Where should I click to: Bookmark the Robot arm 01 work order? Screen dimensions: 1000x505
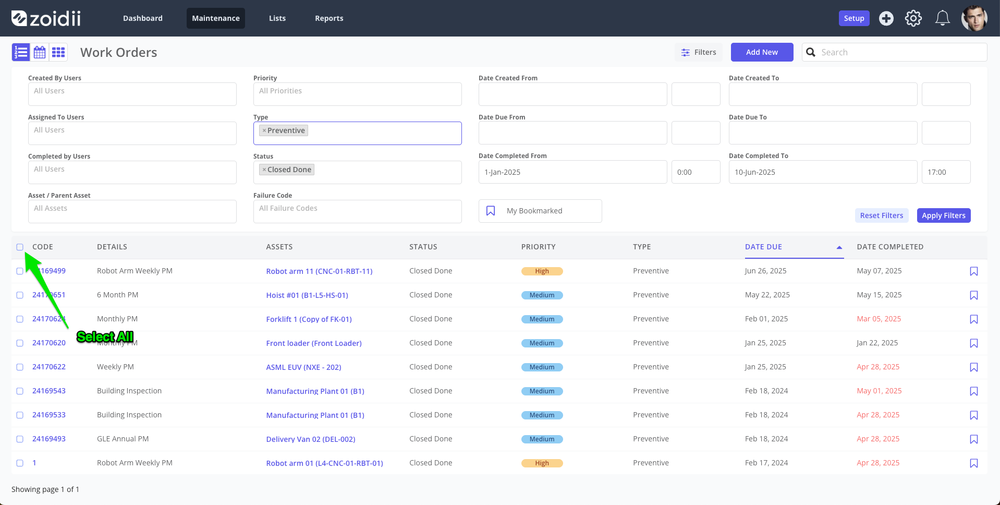pyautogui.click(x=973, y=463)
